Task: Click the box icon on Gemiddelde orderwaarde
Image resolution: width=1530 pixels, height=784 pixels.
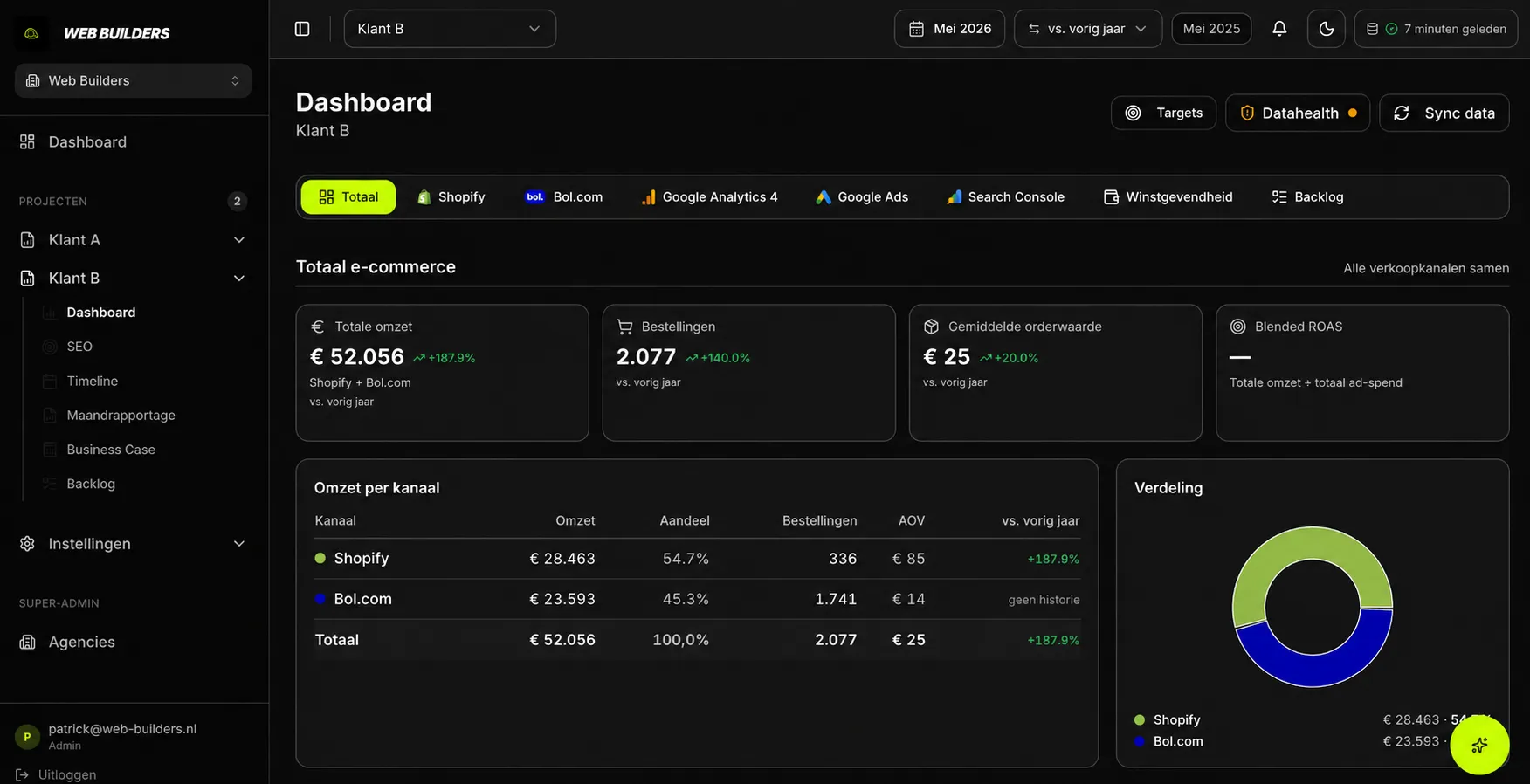Action: click(931, 327)
